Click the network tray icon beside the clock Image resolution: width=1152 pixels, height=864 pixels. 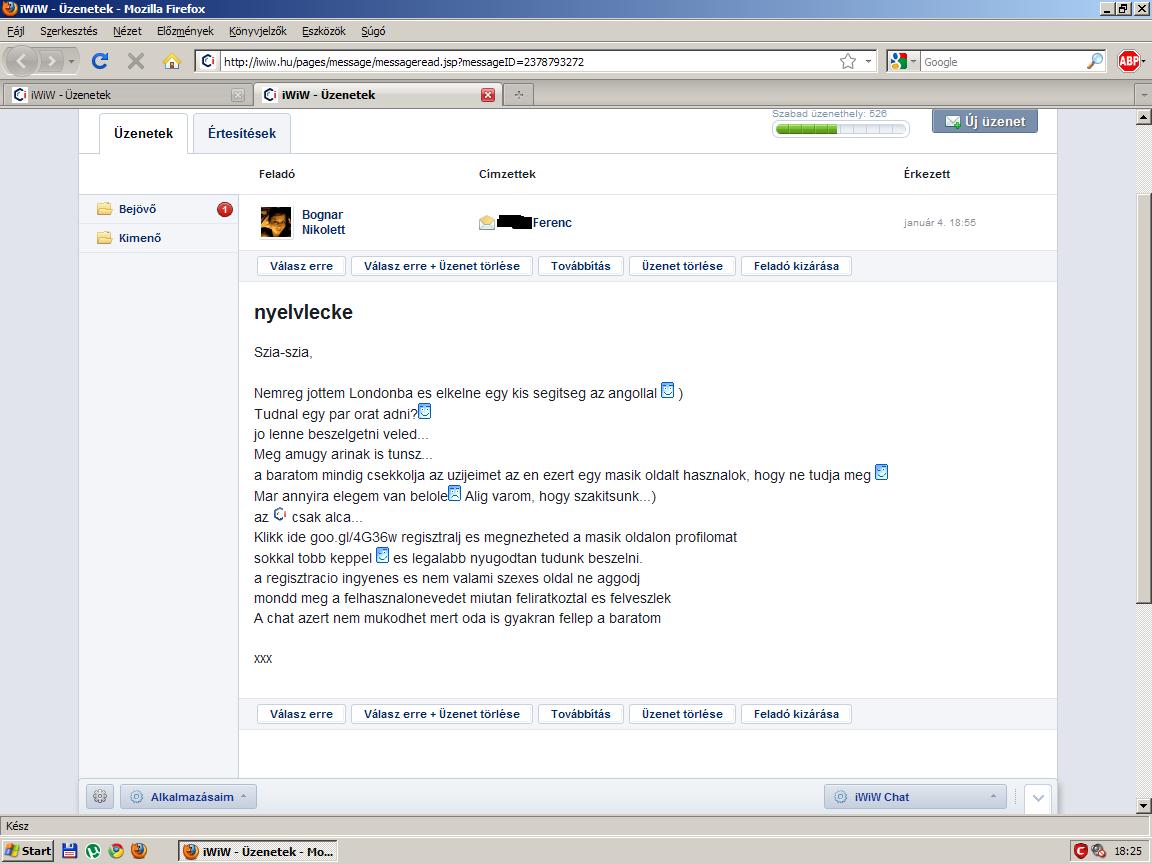1098,851
